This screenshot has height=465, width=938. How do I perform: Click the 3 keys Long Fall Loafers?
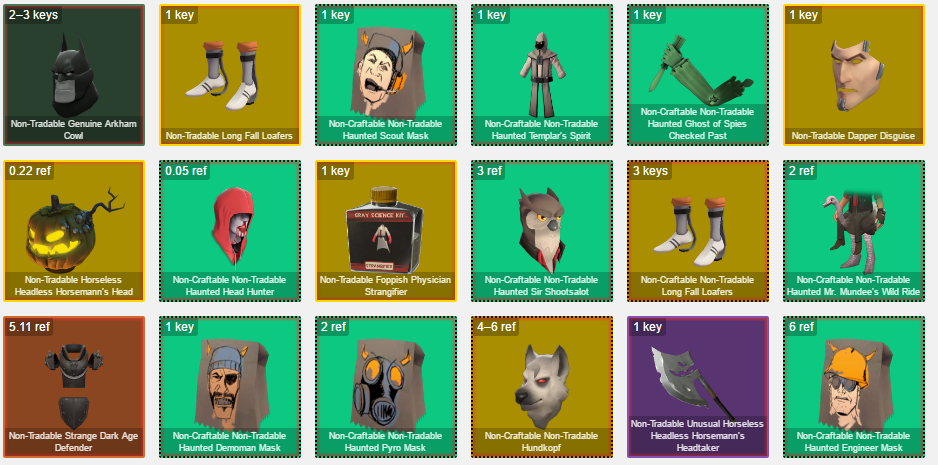pyautogui.click(x=698, y=231)
